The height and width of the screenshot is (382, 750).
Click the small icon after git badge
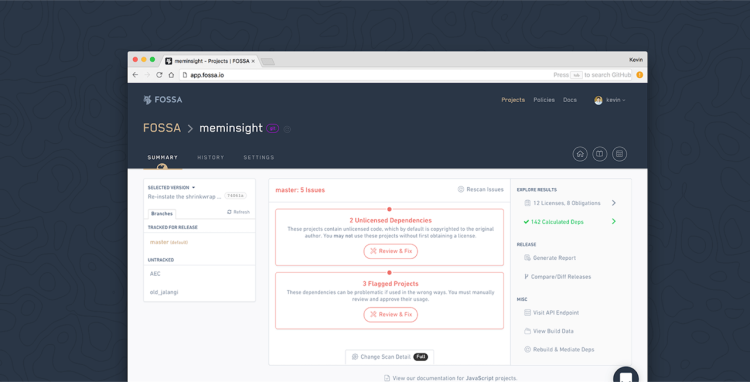point(287,129)
